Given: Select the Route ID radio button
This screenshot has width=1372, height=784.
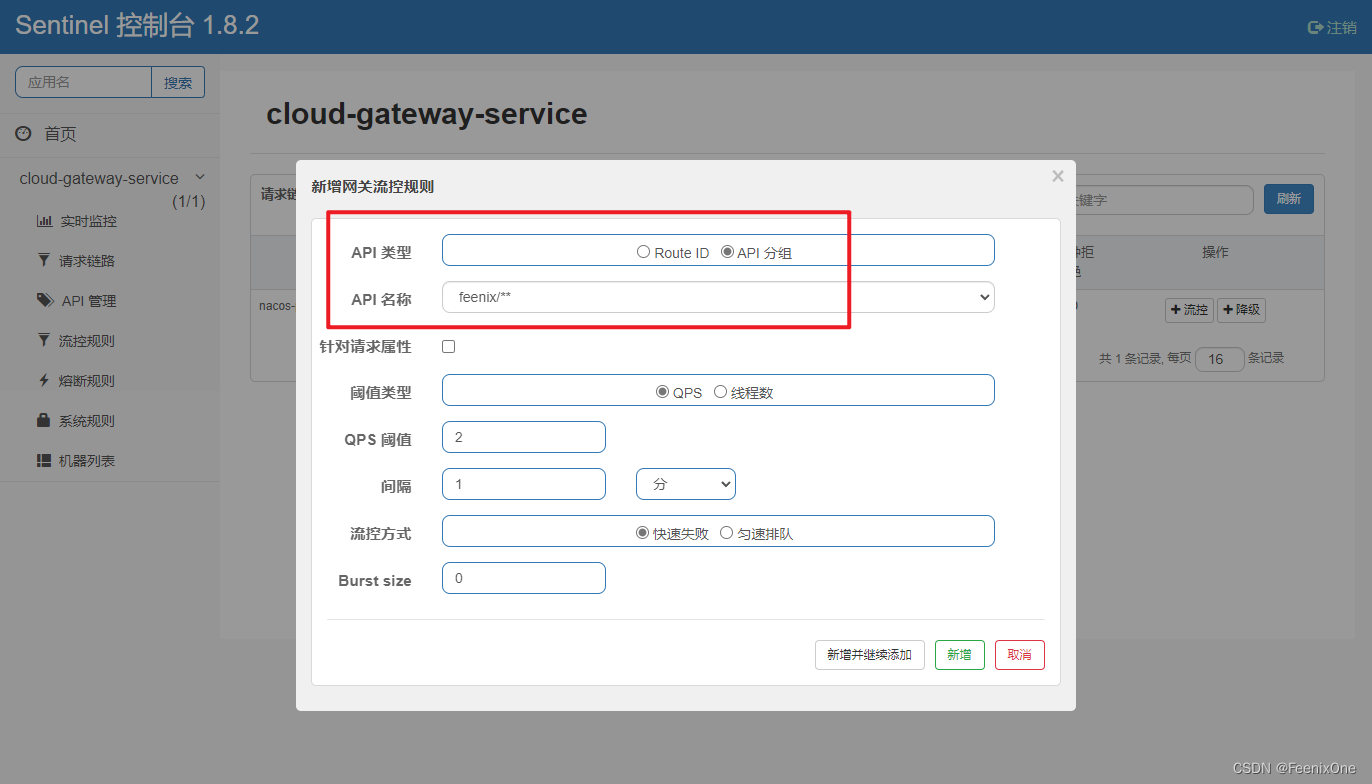Looking at the screenshot, I should [644, 252].
